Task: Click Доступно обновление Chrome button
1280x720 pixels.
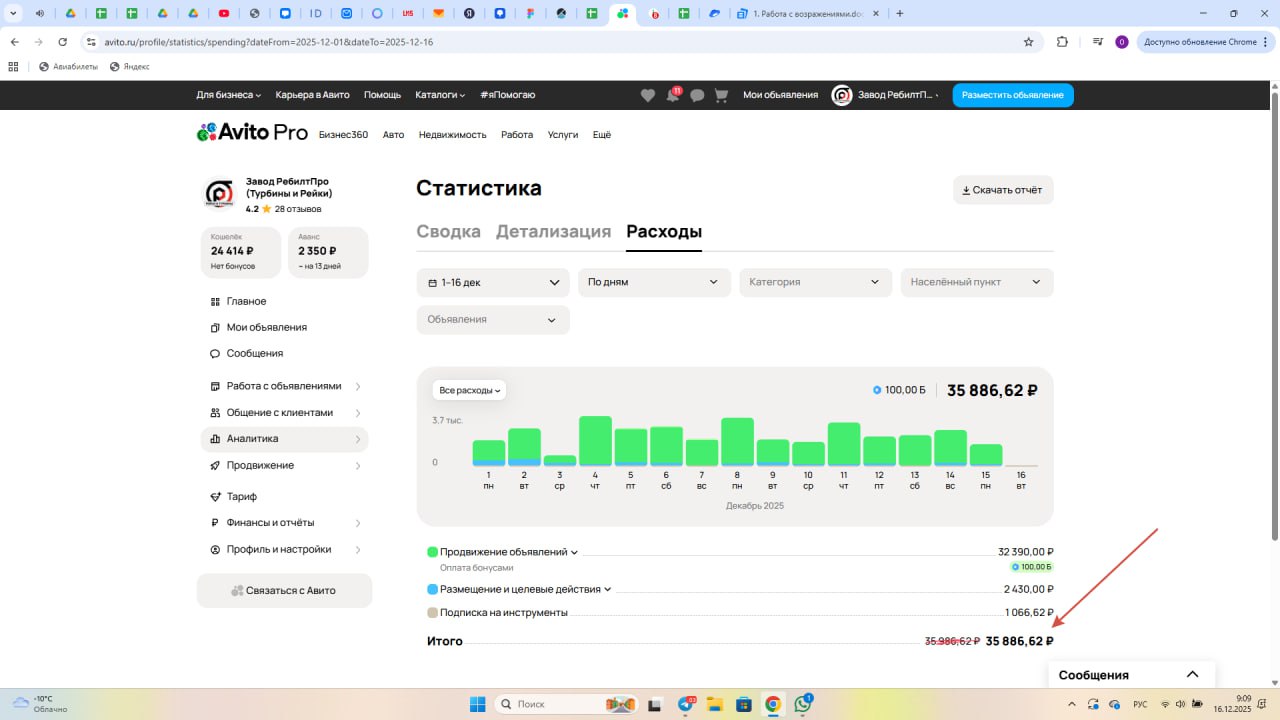Action: click(1206, 42)
